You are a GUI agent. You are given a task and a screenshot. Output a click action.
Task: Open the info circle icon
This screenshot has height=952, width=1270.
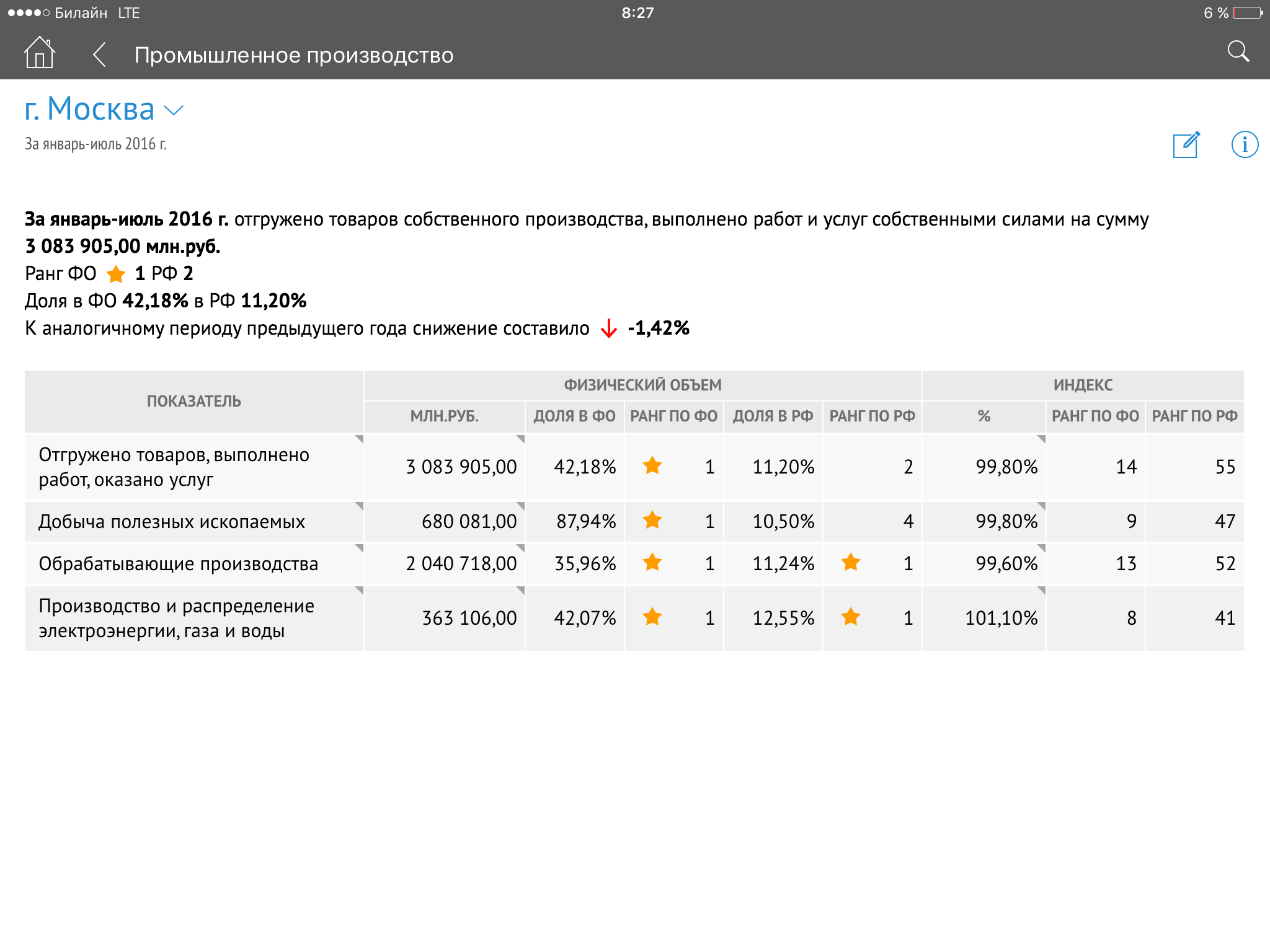1244,144
